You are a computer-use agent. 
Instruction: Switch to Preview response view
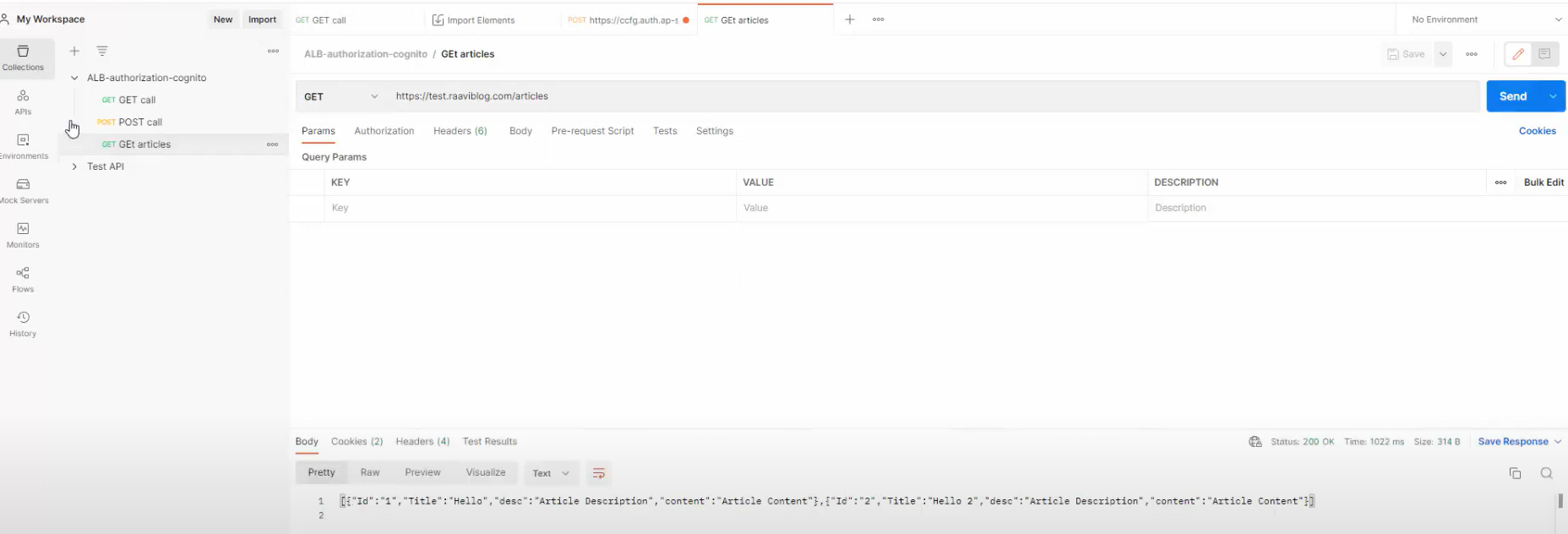point(422,473)
